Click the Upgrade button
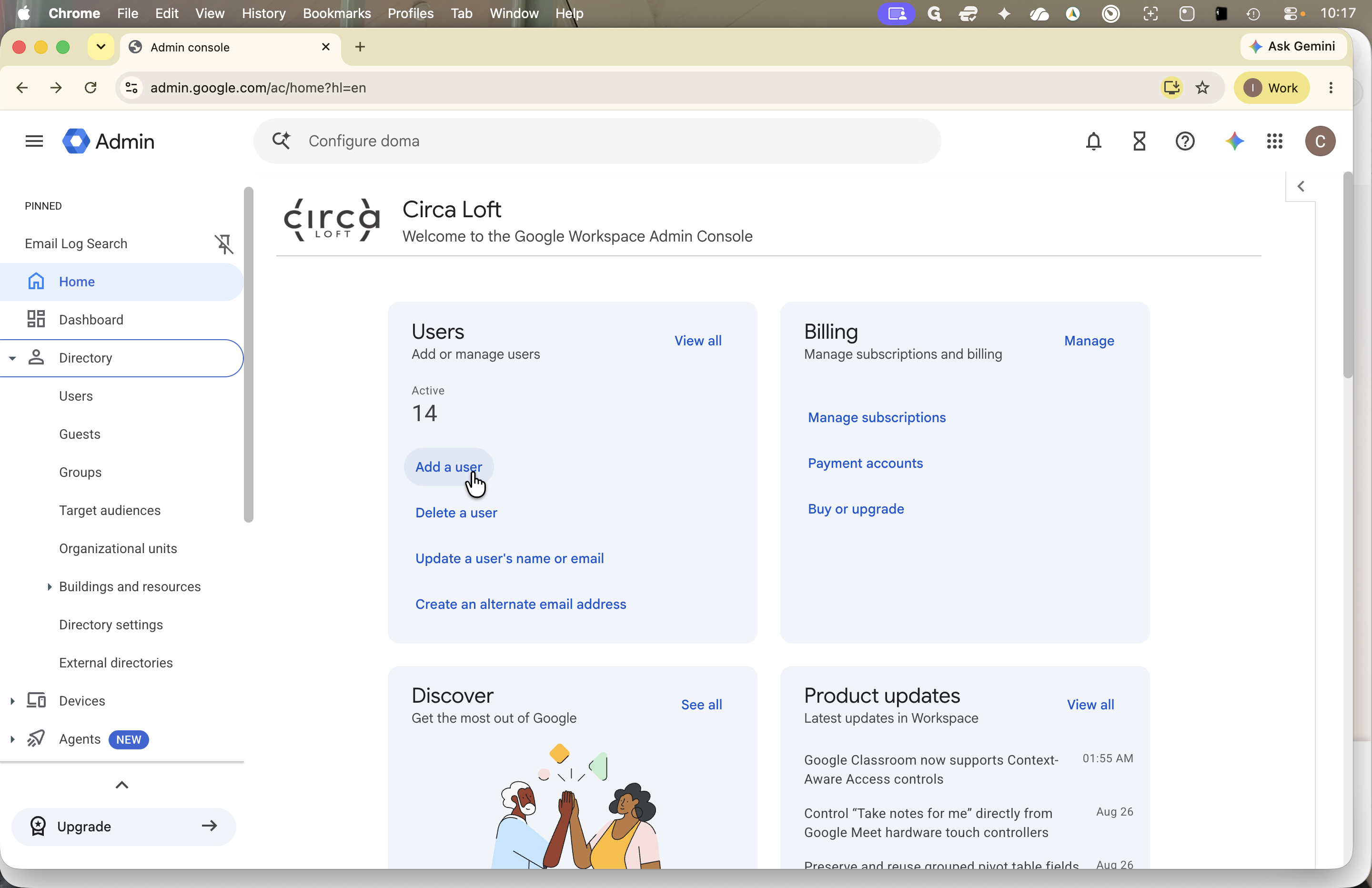 123,826
